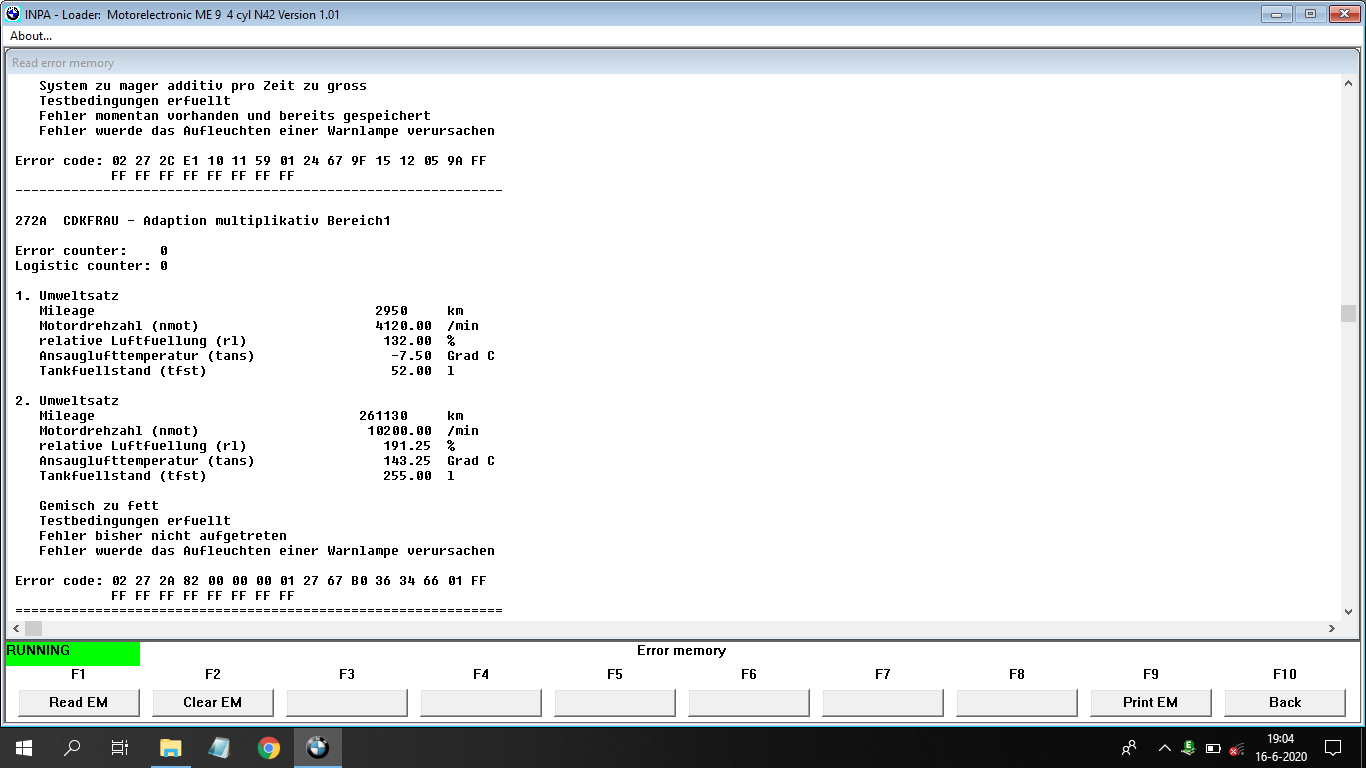Click the green security tray icon
Image resolution: width=1366 pixels, height=768 pixels.
pos(1188,747)
